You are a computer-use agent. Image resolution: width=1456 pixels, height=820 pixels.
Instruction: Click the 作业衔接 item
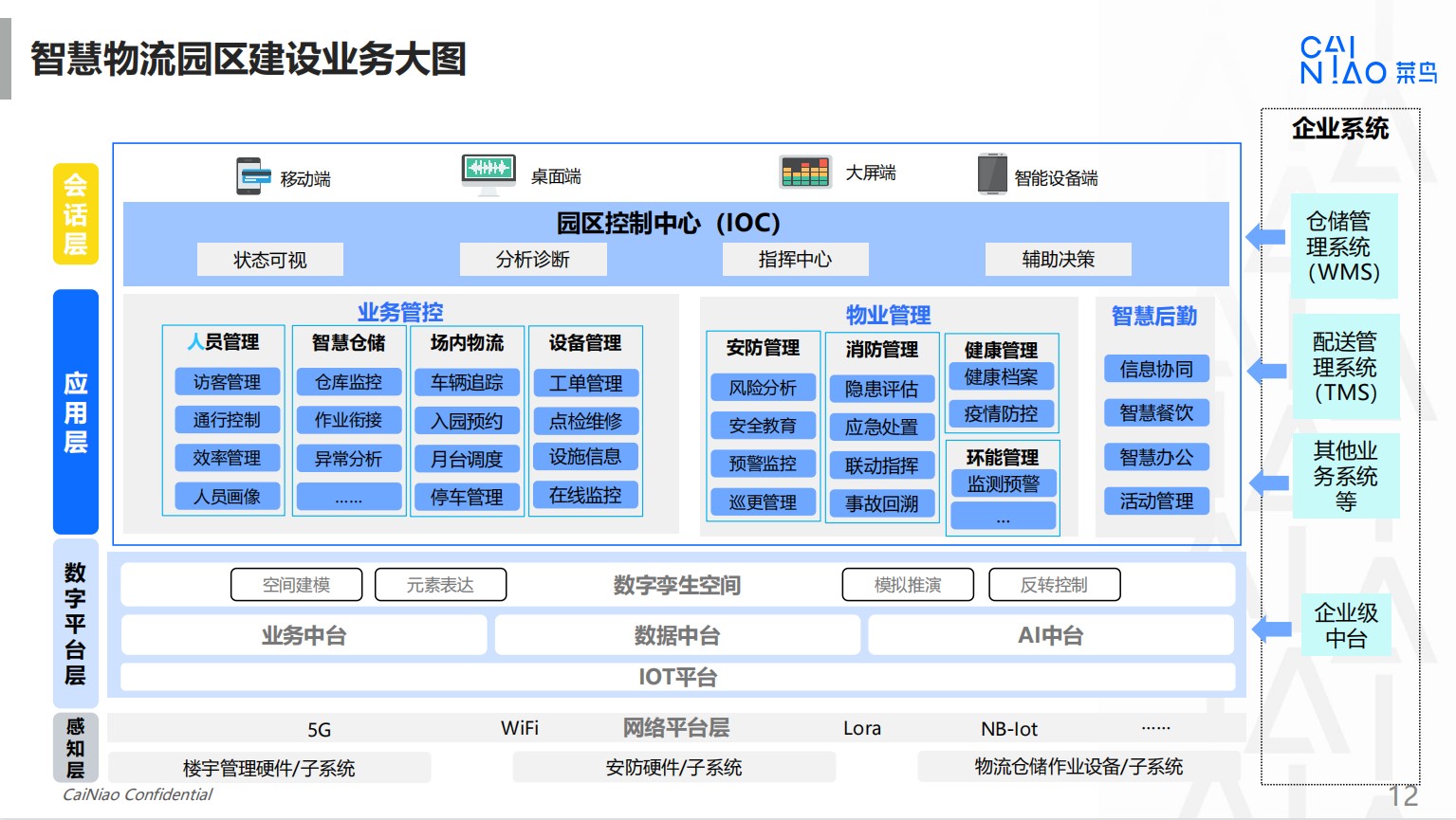point(348,420)
